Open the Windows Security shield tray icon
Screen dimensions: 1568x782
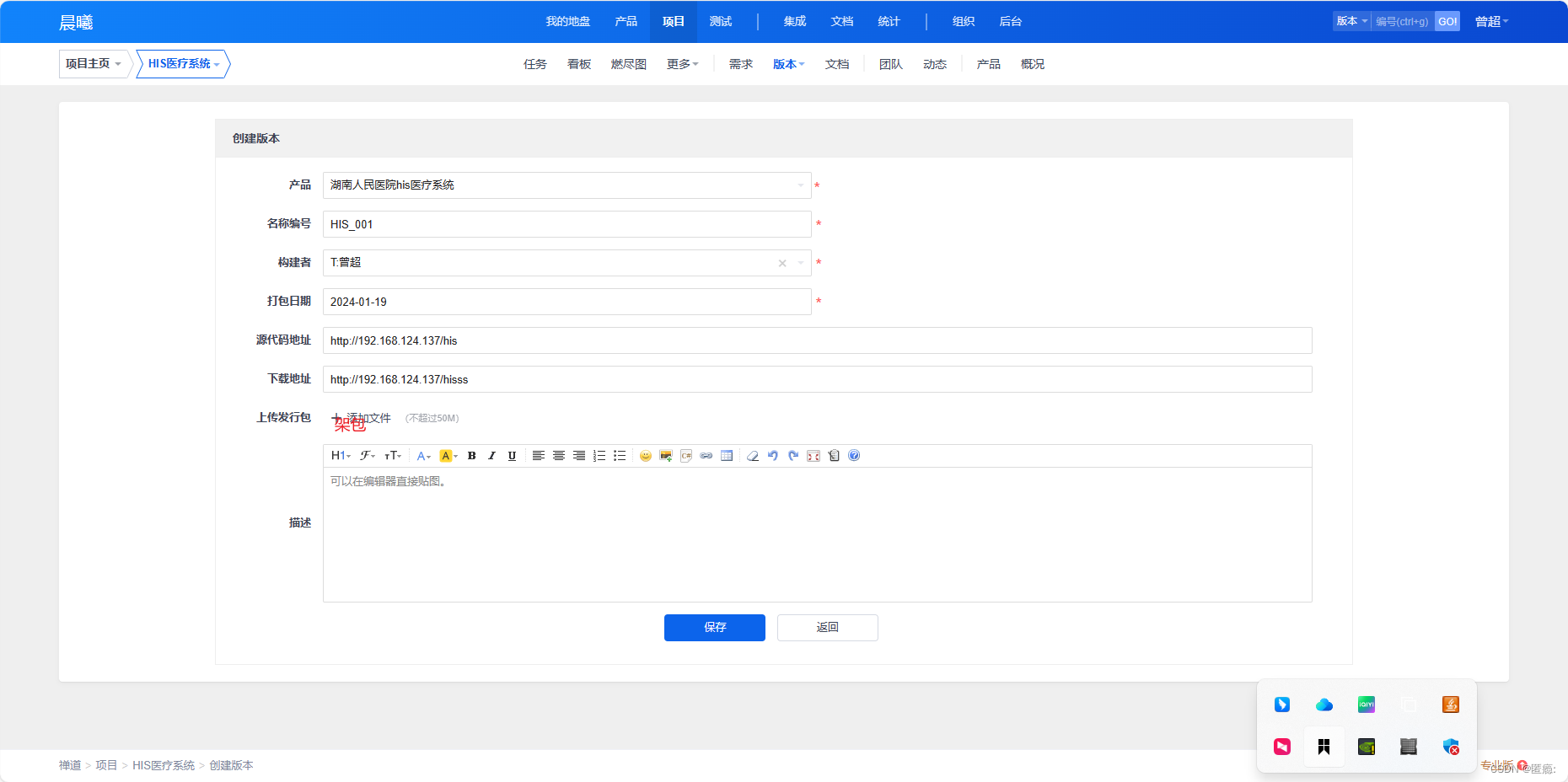(1451, 747)
